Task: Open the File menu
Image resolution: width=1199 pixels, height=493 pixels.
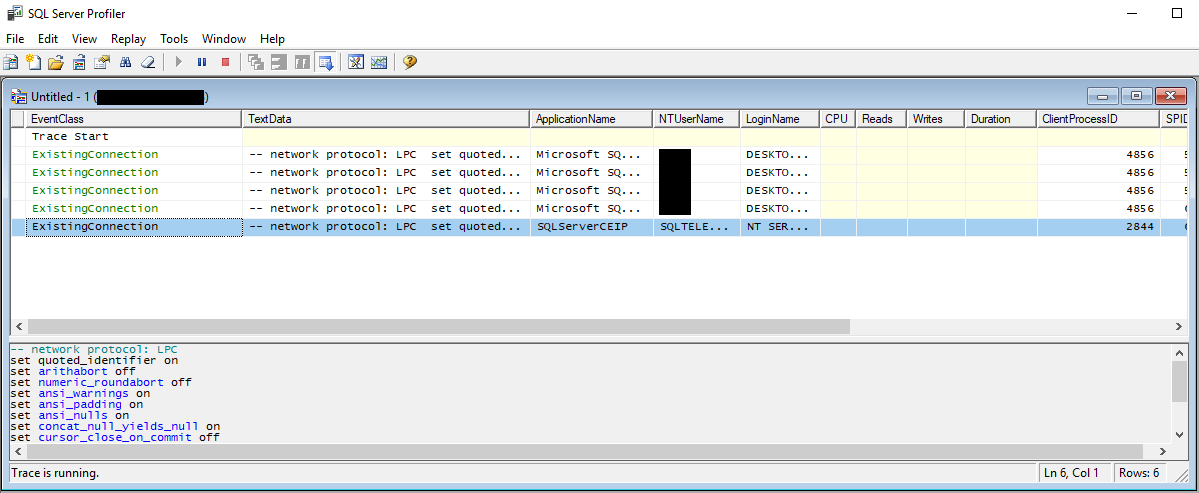Action: [x=15, y=38]
